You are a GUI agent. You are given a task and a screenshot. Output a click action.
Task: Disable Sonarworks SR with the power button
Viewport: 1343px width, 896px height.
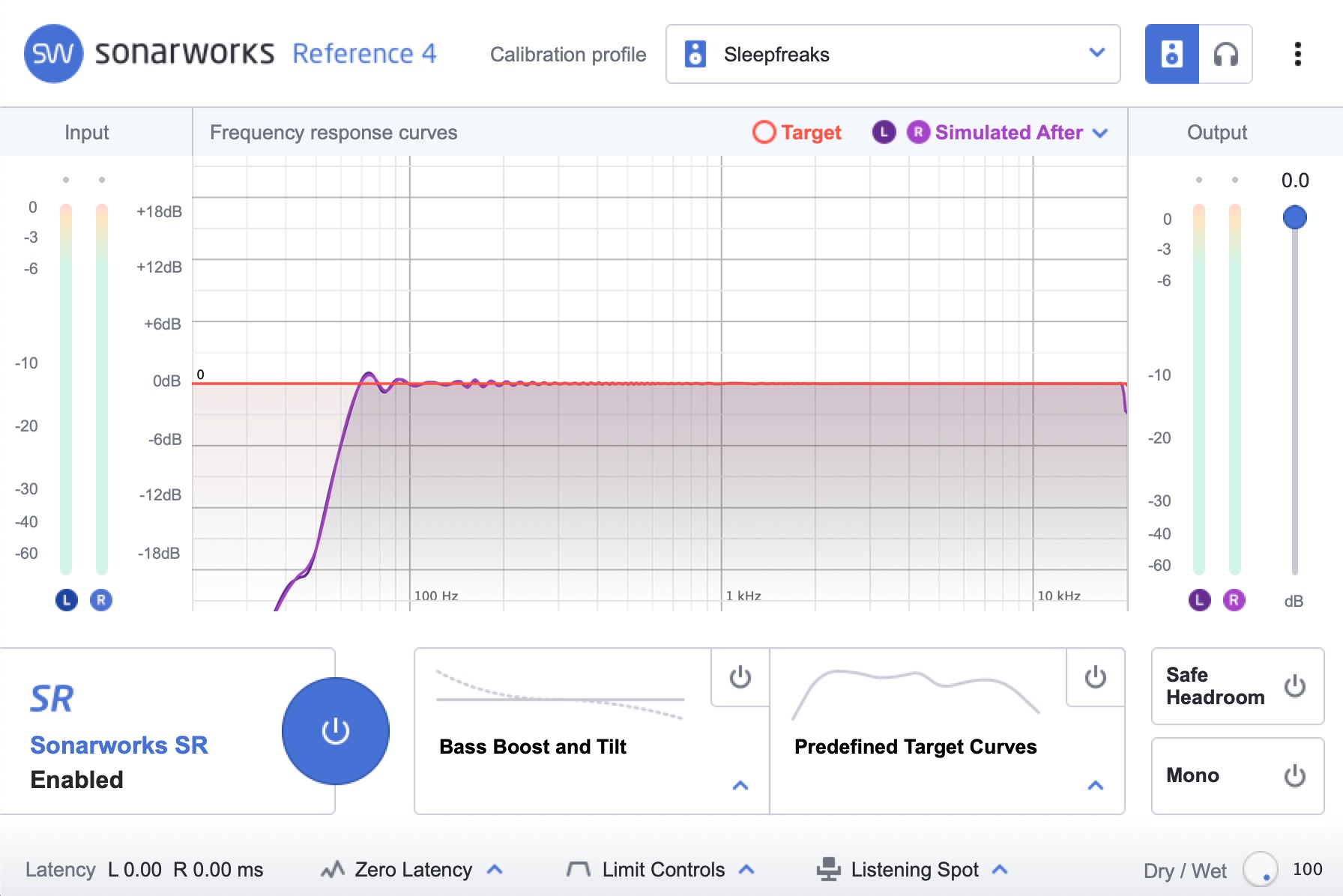pos(335,731)
